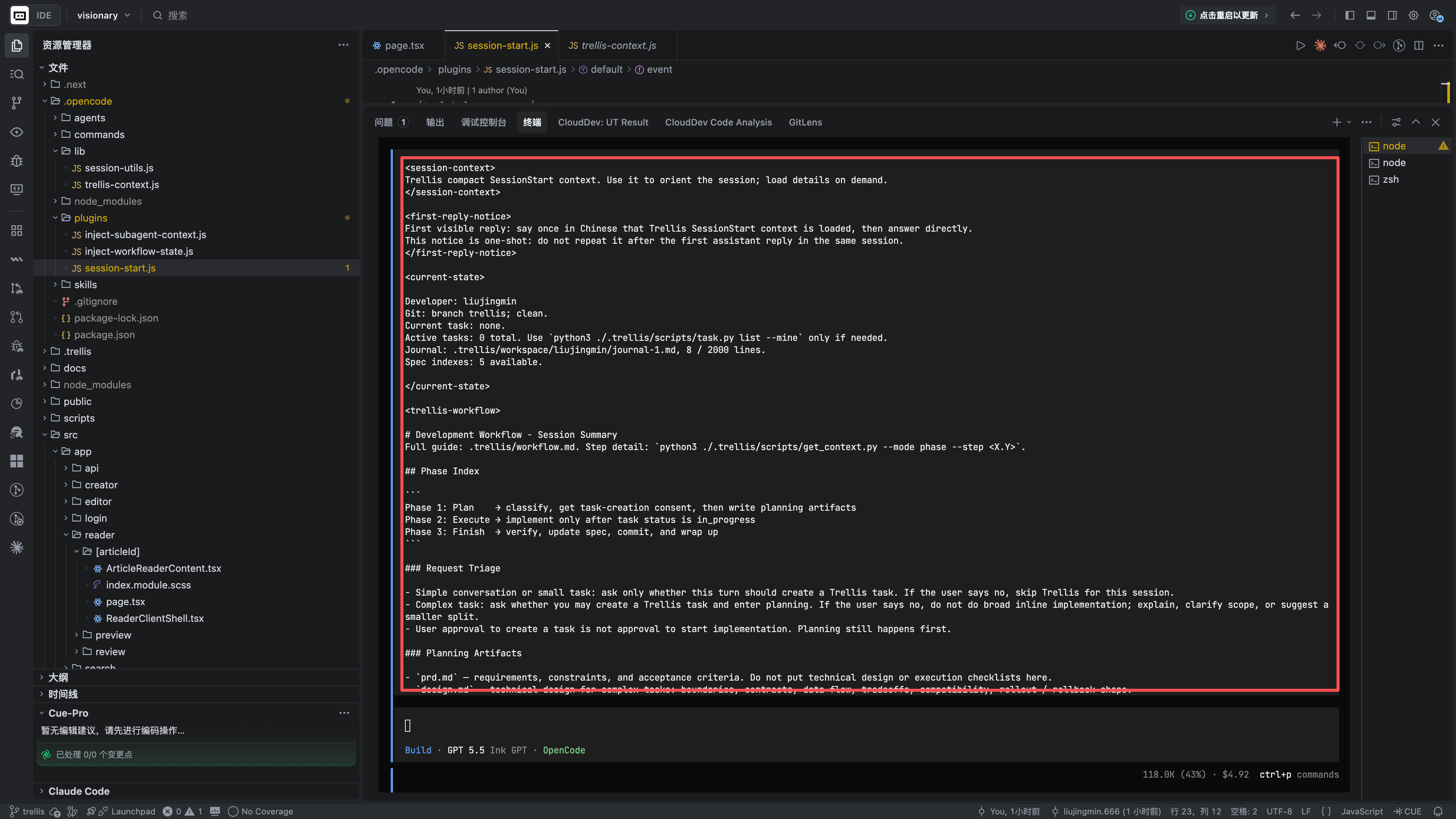
Task: Click the IDE logo icon
Action: (20, 15)
